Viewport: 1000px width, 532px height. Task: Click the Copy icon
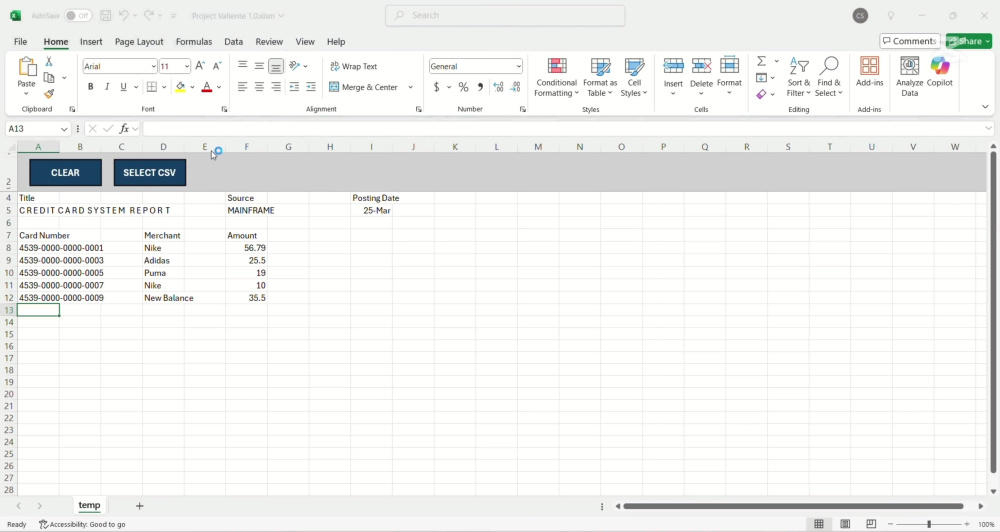click(48, 78)
